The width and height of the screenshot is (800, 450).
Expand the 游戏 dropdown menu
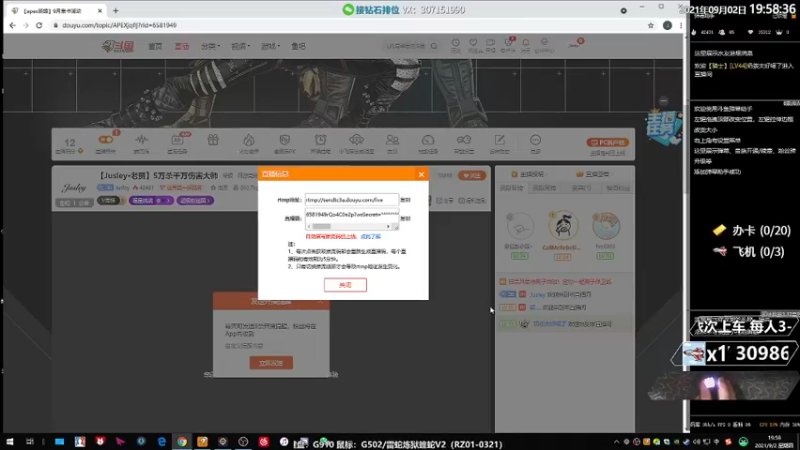tap(270, 46)
